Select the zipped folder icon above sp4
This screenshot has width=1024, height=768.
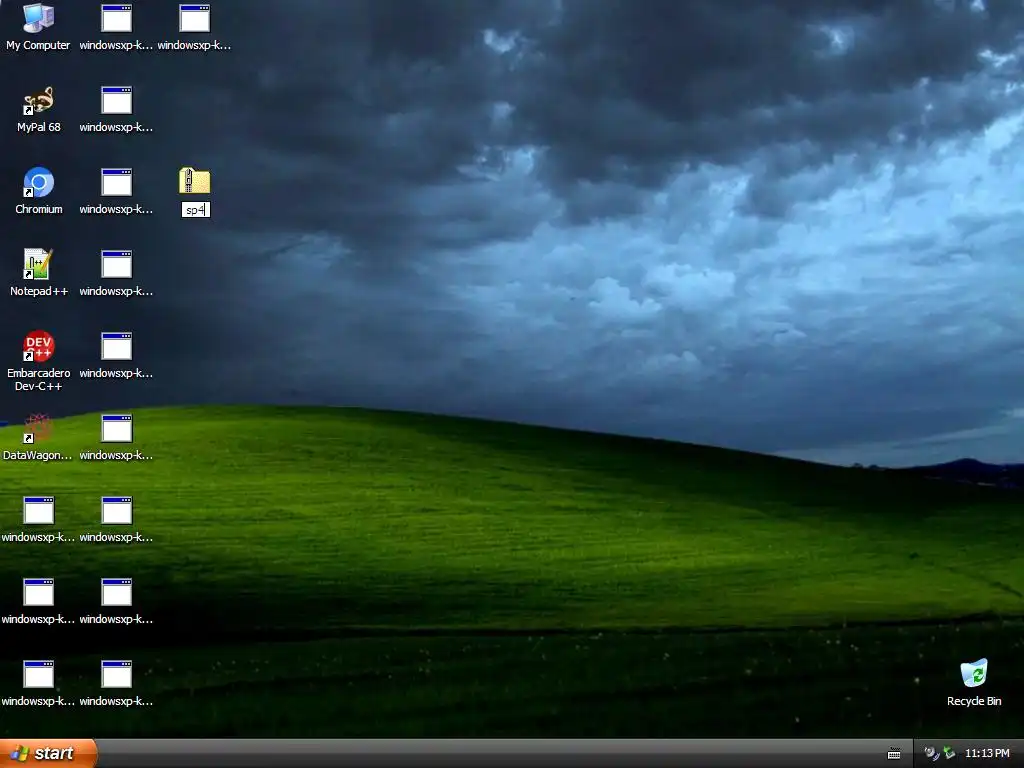[195, 181]
